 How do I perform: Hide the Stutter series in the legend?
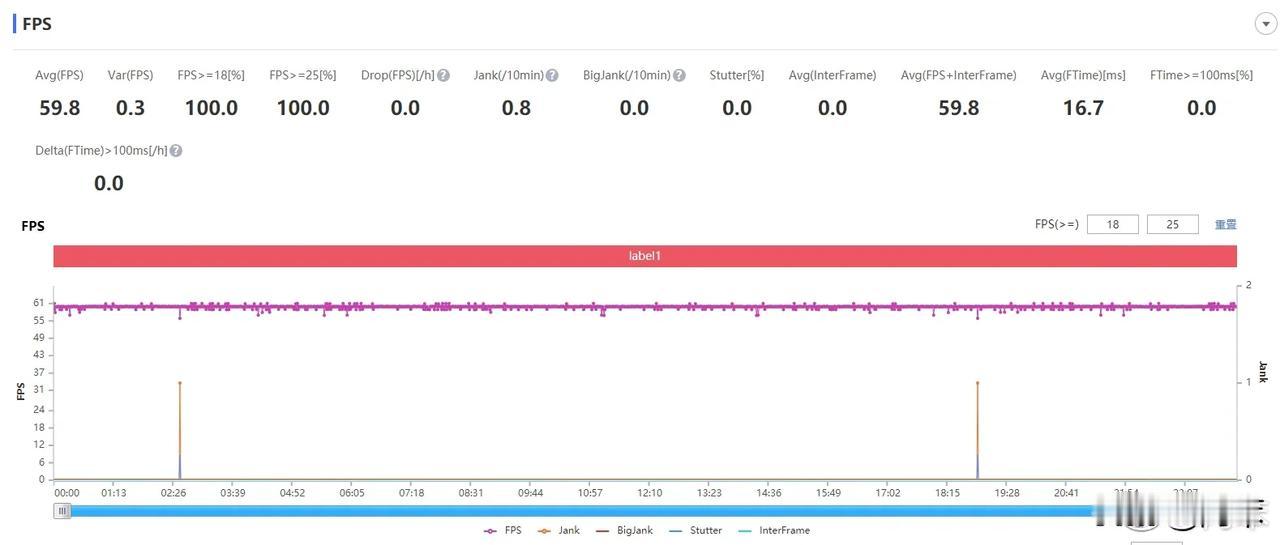click(x=695, y=530)
